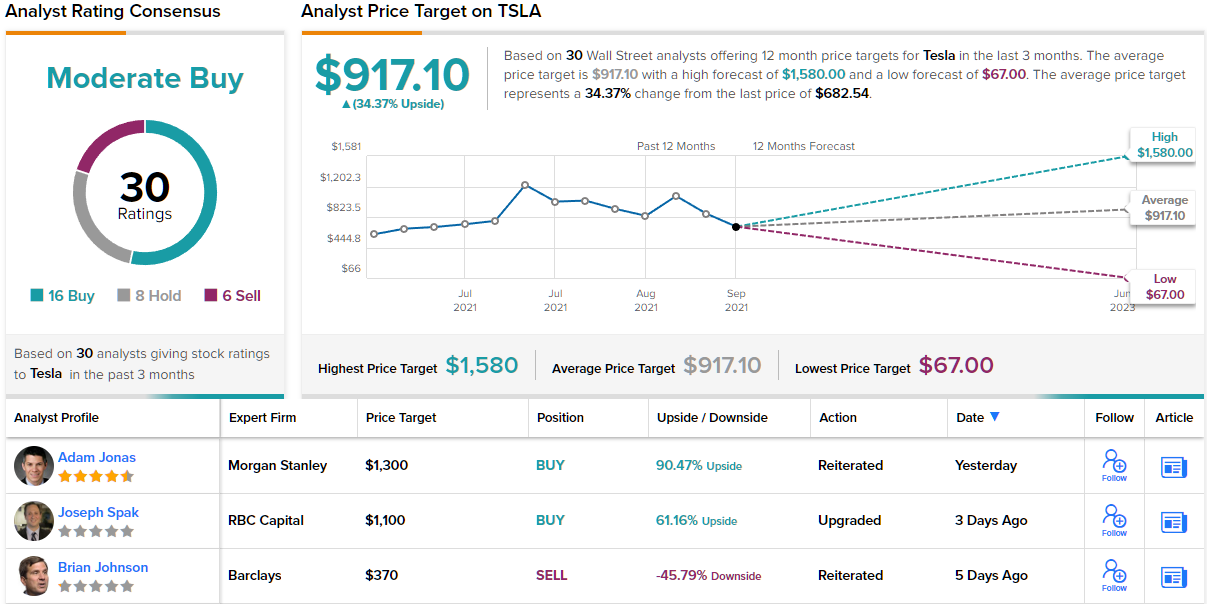Follow analyst Adam Jonas

1114,464
